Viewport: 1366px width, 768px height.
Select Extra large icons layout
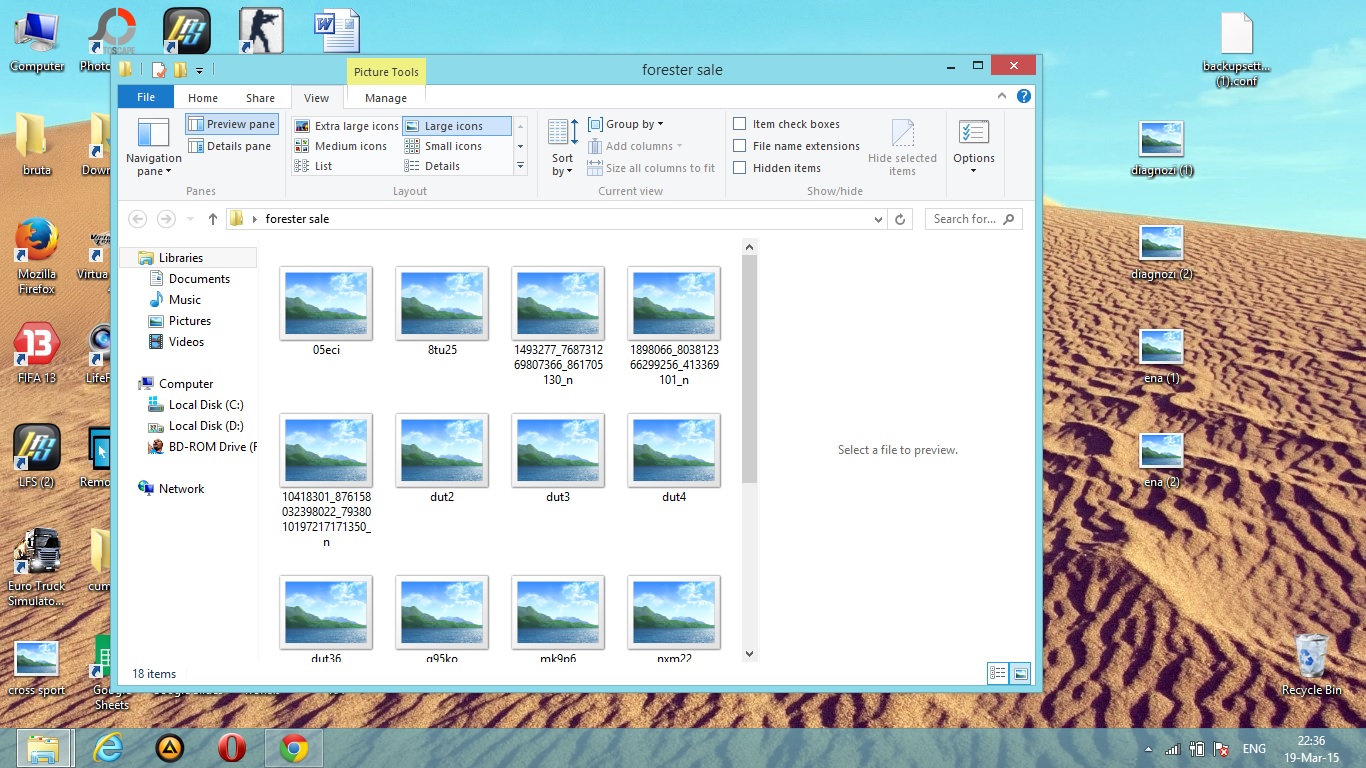pyautogui.click(x=347, y=126)
